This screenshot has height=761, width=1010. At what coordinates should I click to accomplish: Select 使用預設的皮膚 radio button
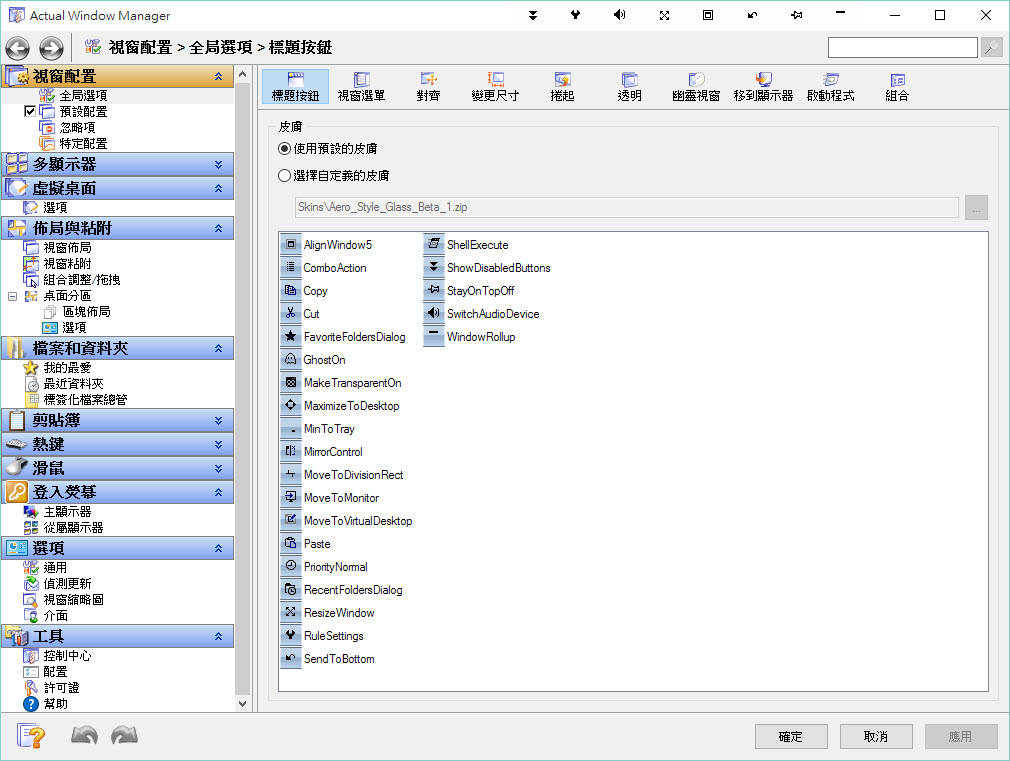(x=284, y=148)
